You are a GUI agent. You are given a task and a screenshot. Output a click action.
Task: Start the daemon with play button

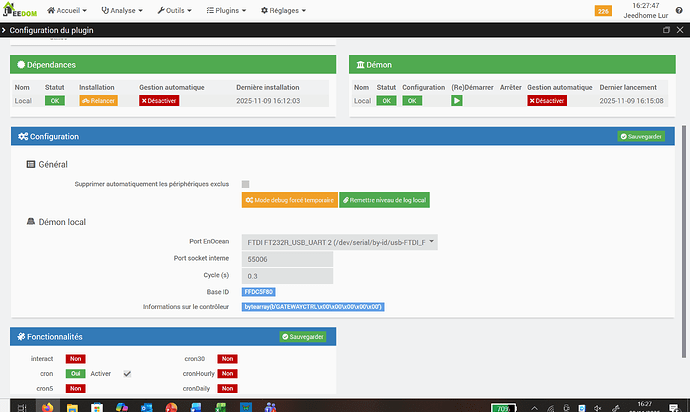click(x=457, y=101)
